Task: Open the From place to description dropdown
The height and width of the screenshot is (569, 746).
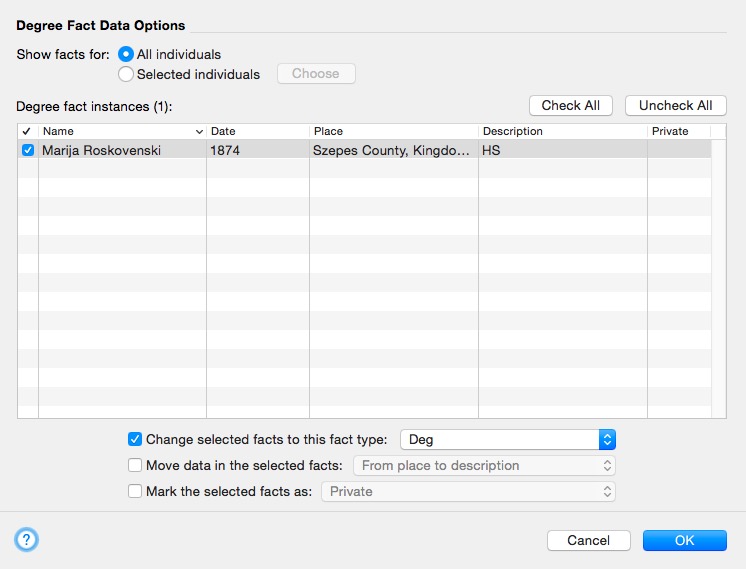Action: pos(484,466)
